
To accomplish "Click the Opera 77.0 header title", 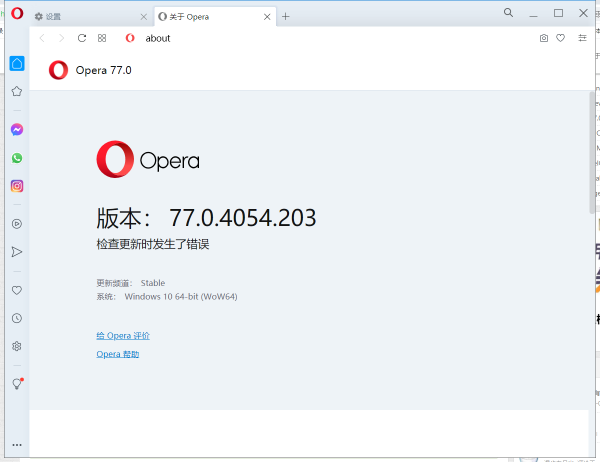I will 103,70.
